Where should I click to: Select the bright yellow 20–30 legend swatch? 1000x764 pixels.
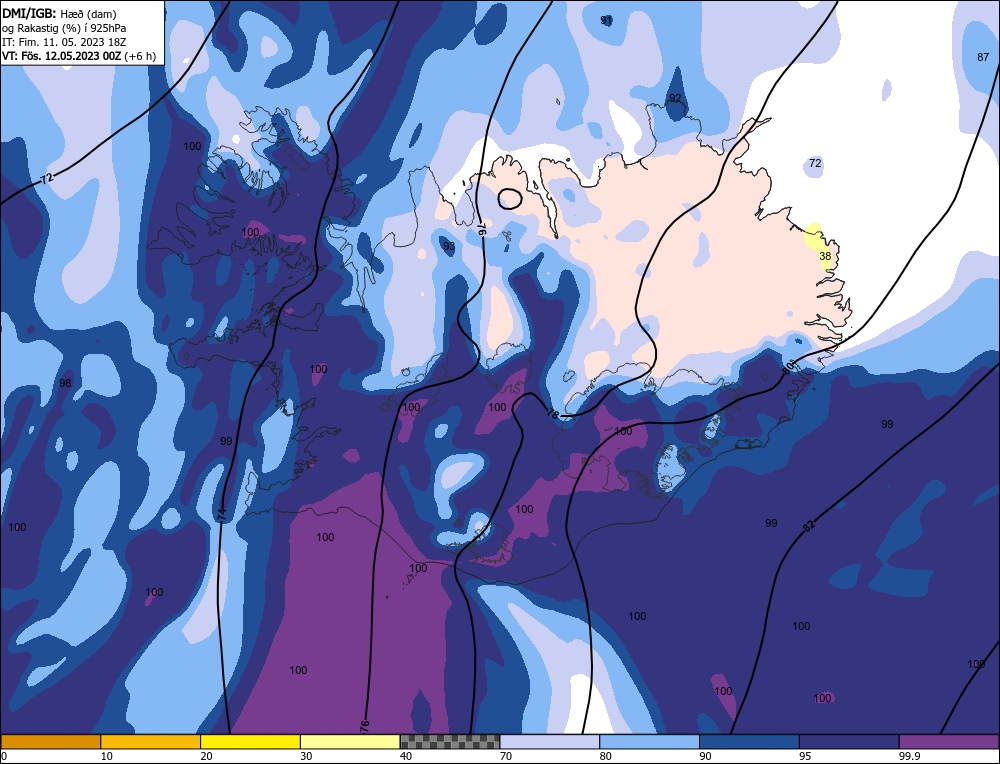[x=250, y=742]
